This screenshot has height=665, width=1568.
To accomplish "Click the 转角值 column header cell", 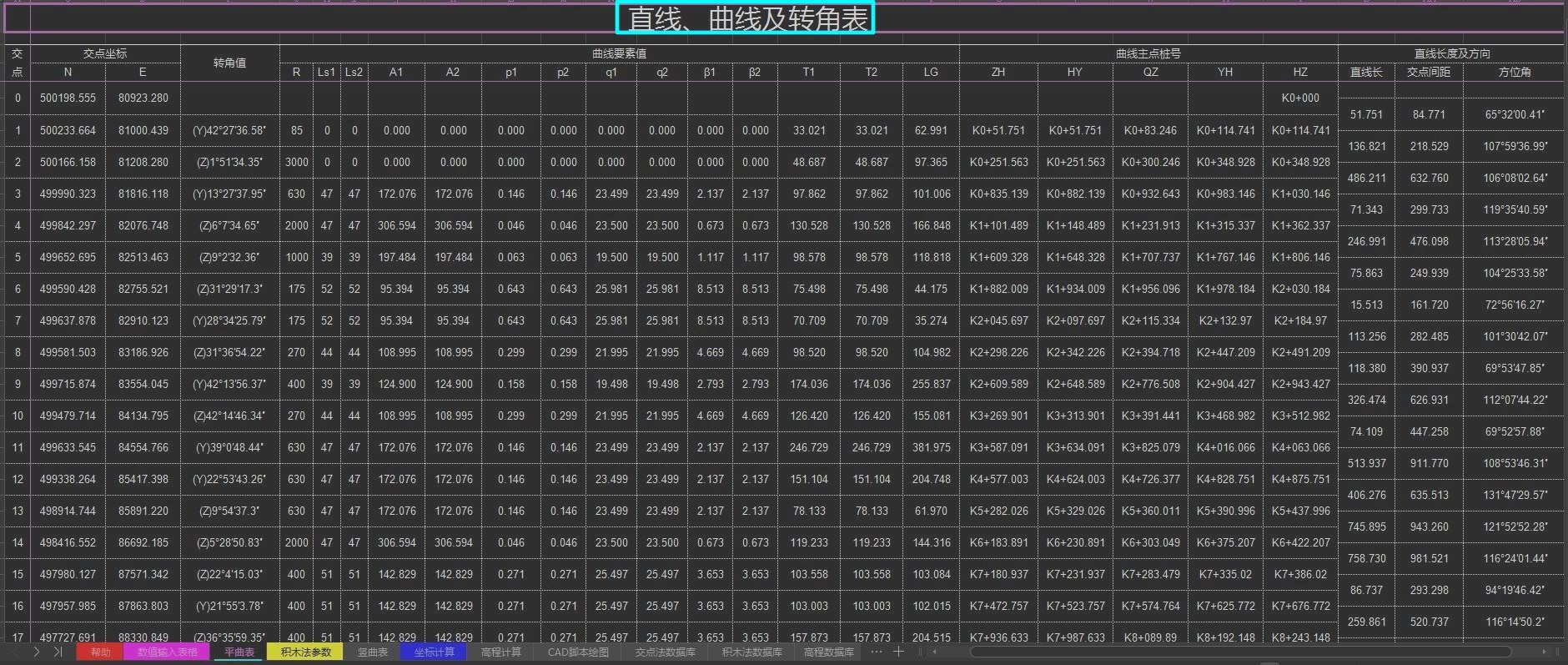I will click(x=229, y=63).
